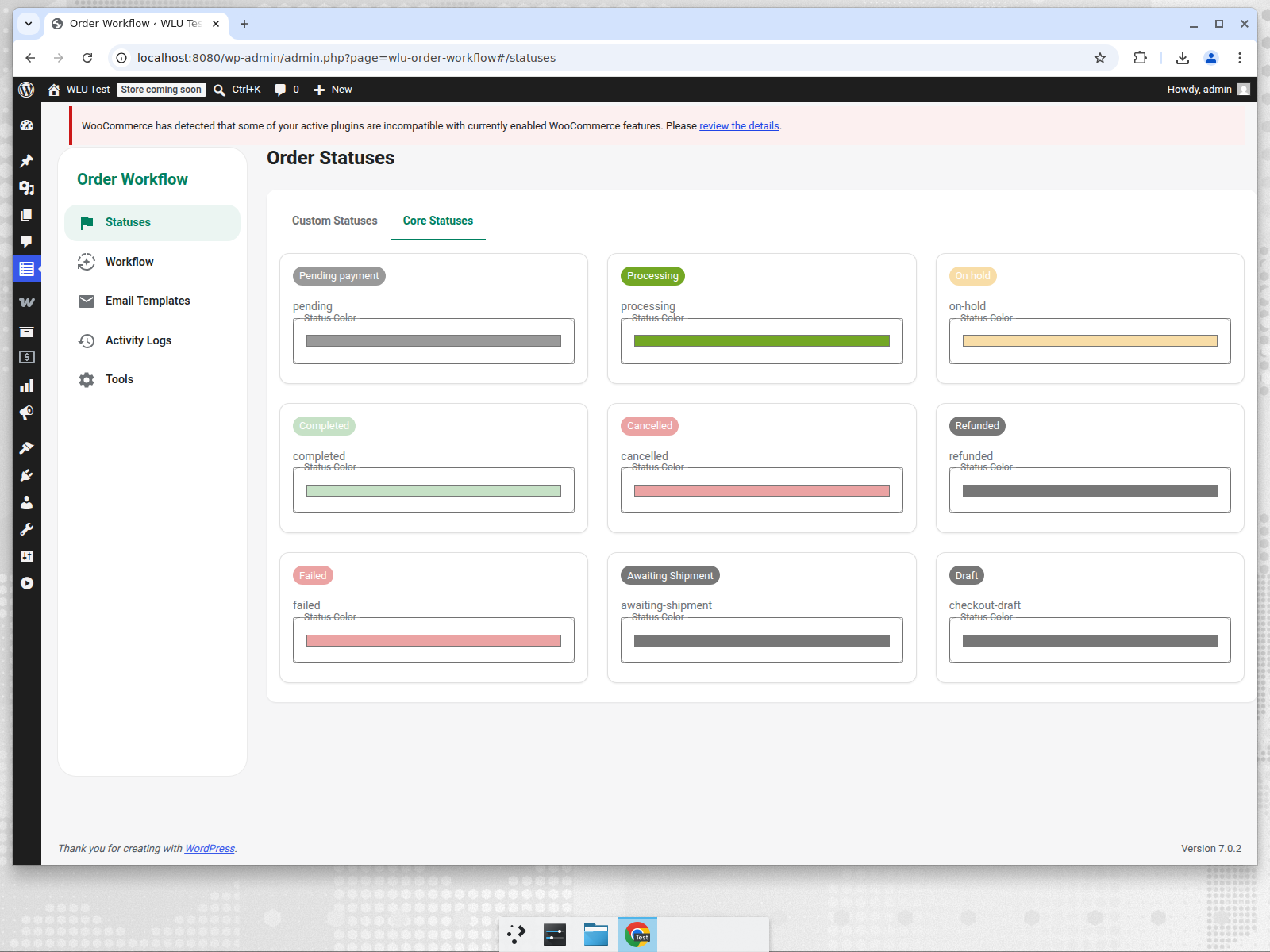
Task: Open the Tools wrench sidebar icon
Action: coord(26,529)
